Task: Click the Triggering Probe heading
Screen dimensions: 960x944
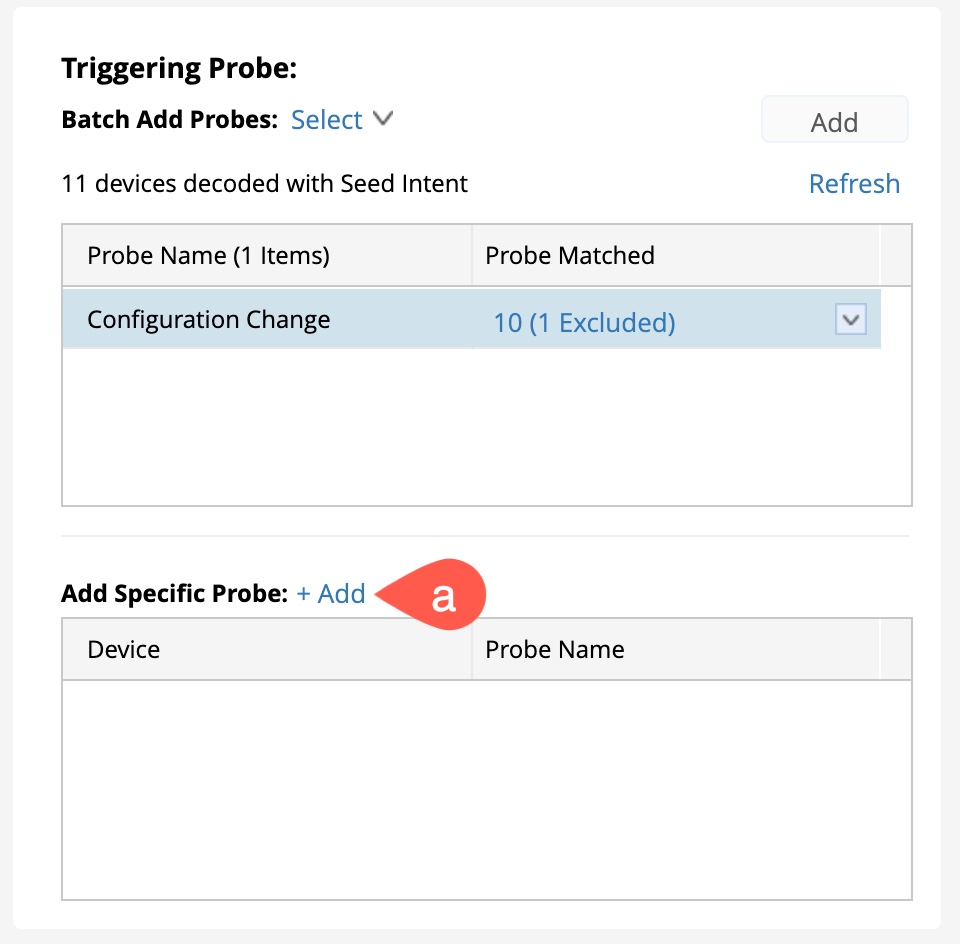Action: pyautogui.click(x=180, y=68)
